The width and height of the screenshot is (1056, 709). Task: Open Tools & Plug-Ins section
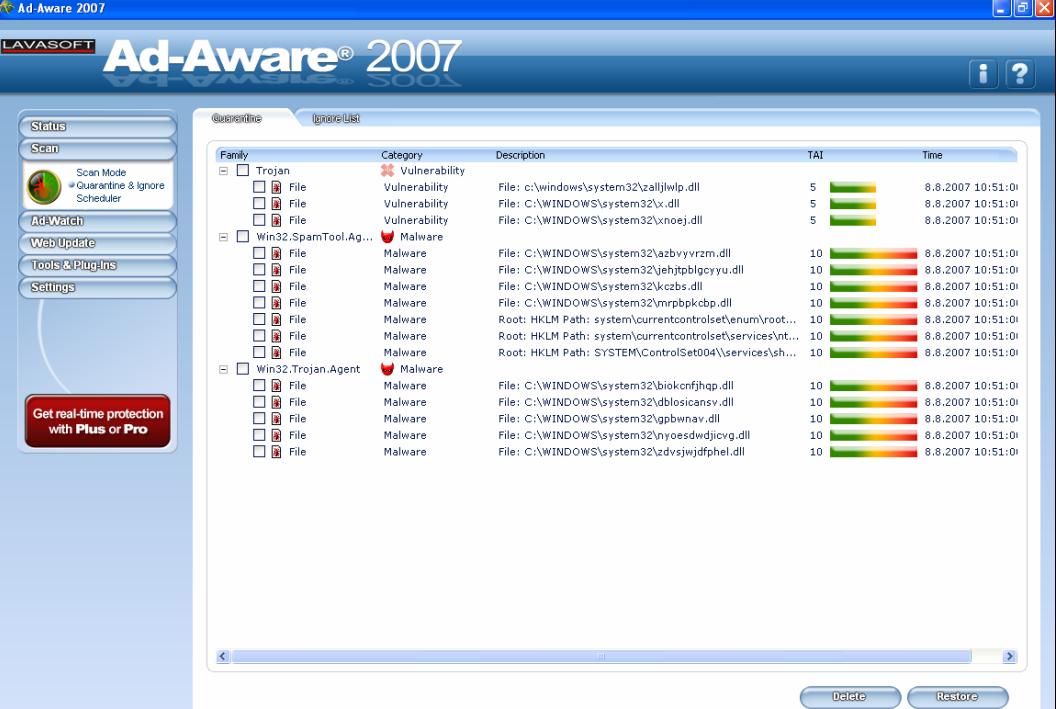[98, 265]
